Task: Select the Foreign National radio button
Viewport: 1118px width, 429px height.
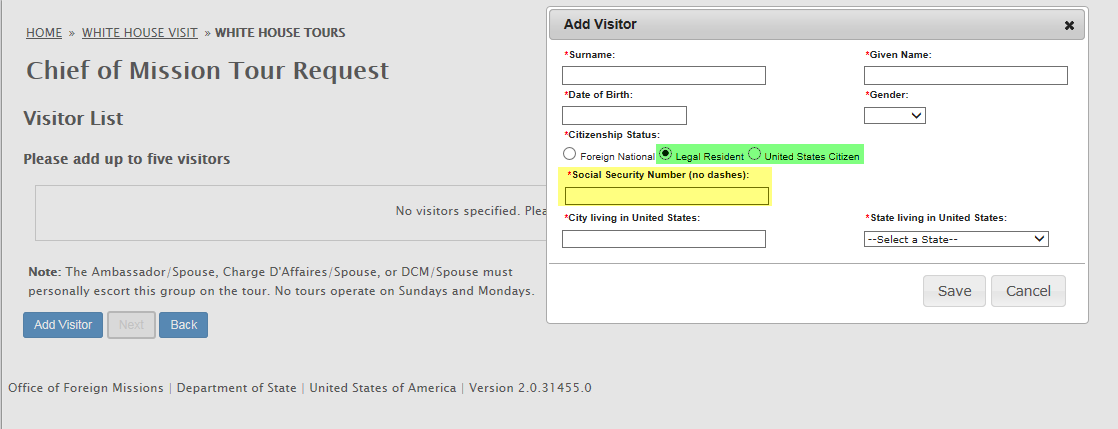Action: 570,155
